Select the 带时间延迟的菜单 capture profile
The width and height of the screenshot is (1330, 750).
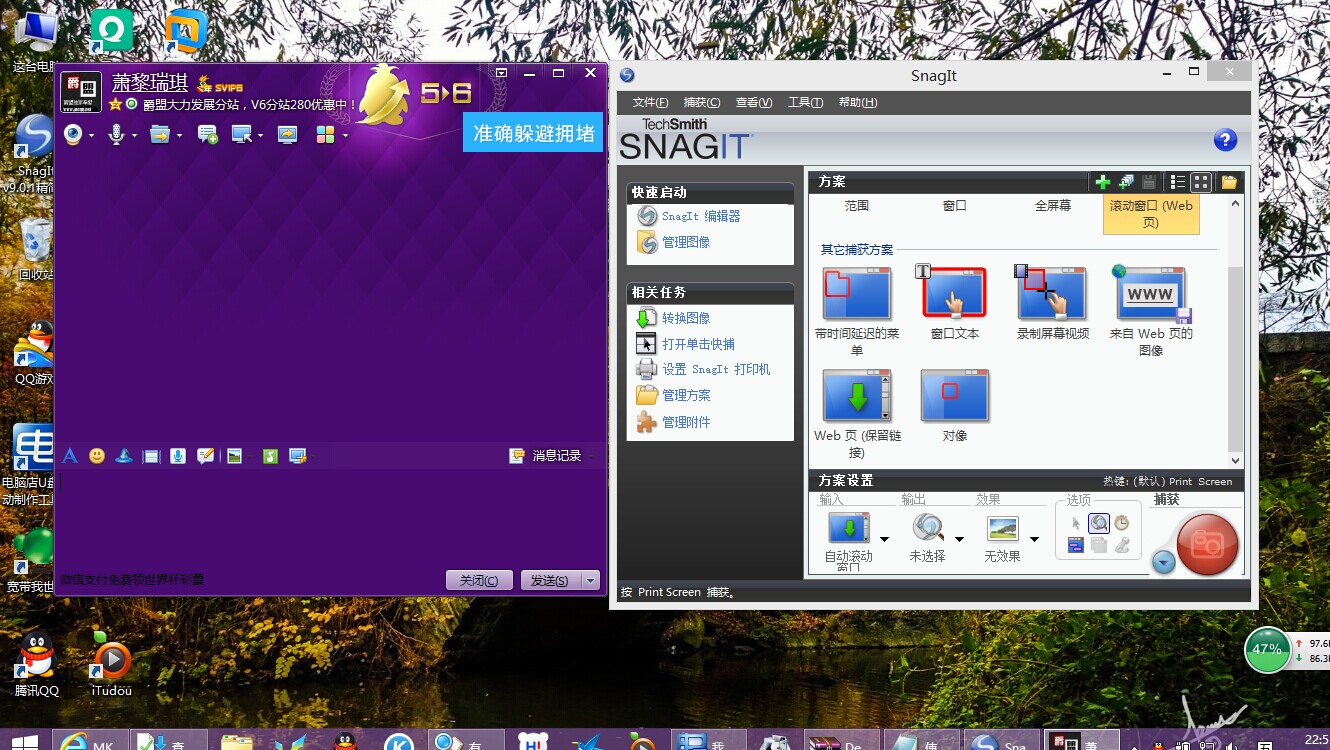[856, 311]
